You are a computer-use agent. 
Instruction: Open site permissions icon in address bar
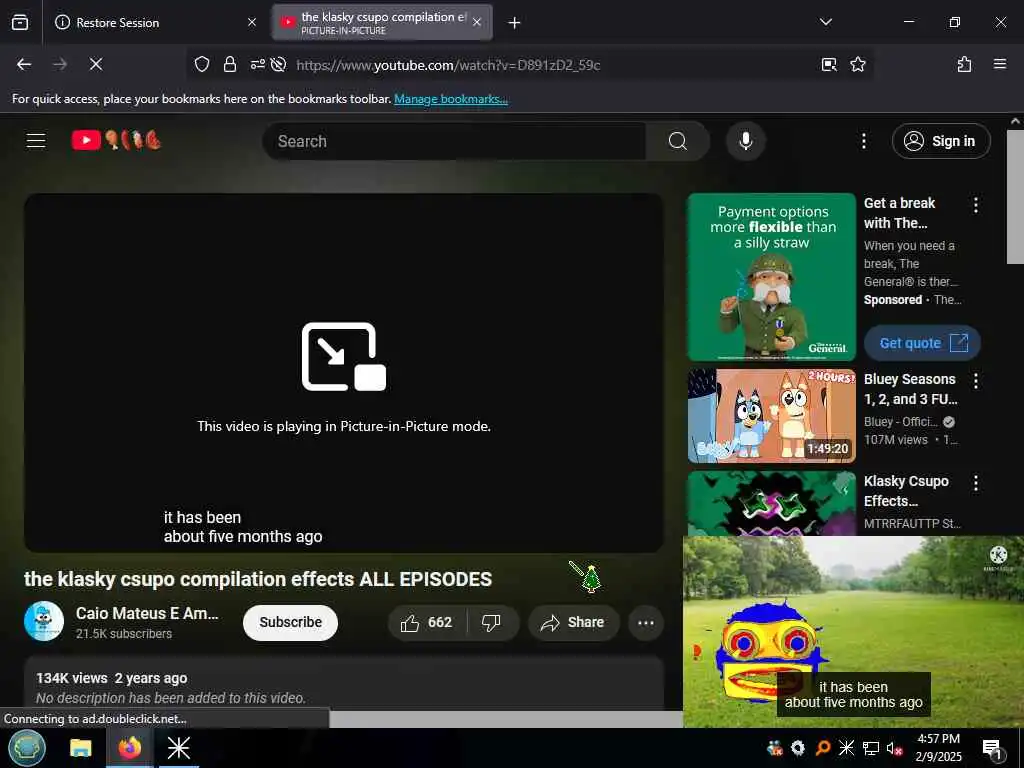tap(257, 64)
